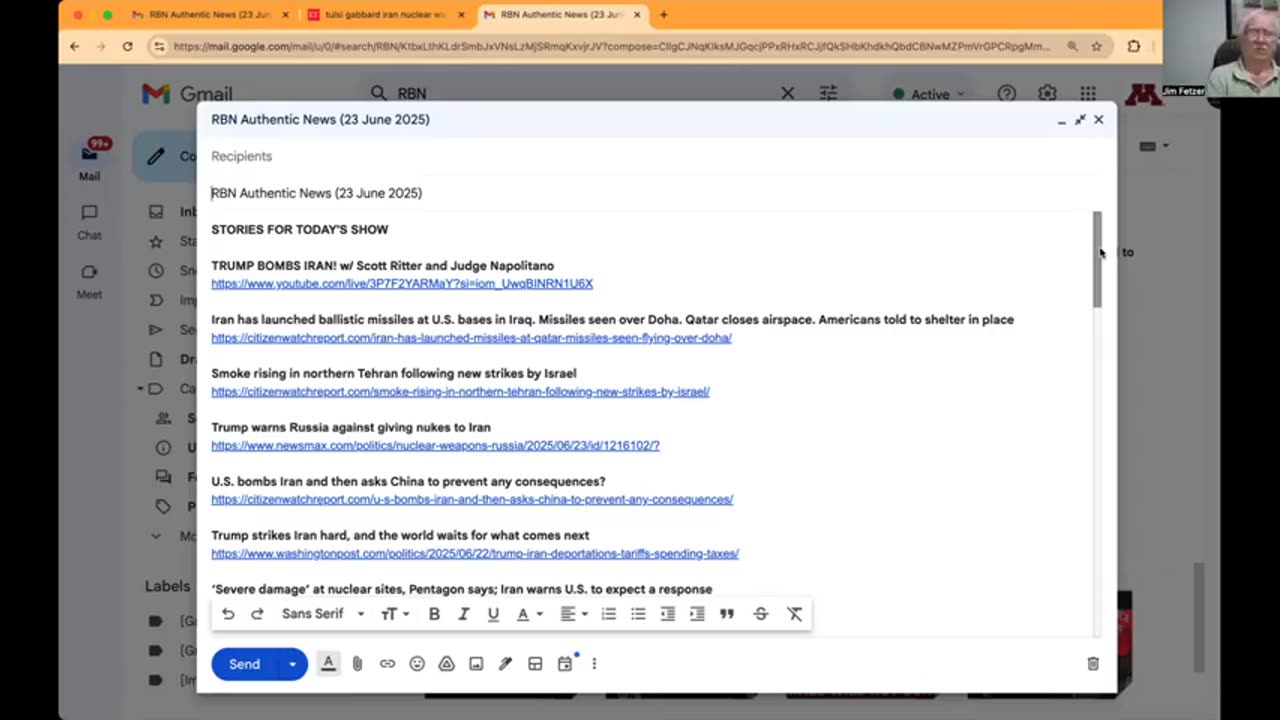1280x720 pixels.
Task: Open the Google apps grid
Action: (1087, 93)
